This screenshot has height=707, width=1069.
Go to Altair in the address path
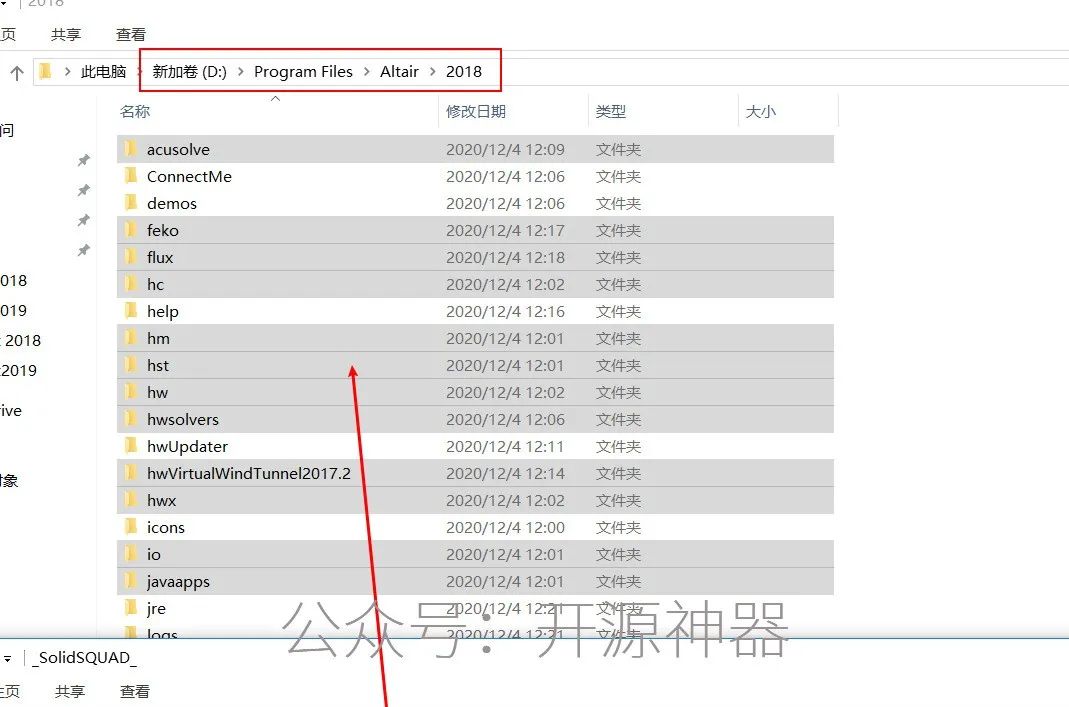click(x=399, y=72)
